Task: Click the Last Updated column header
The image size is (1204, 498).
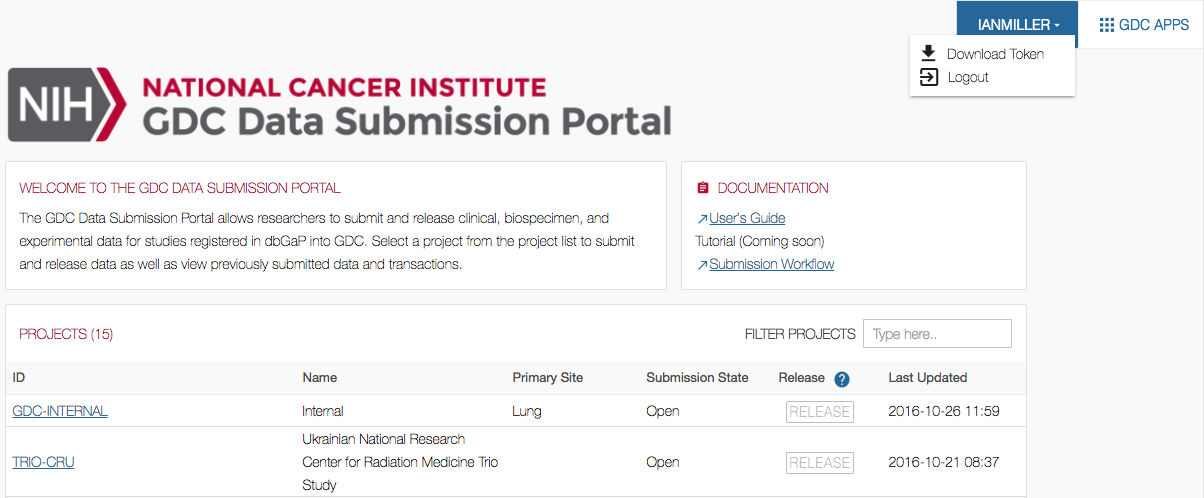Action: (x=927, y=378)
